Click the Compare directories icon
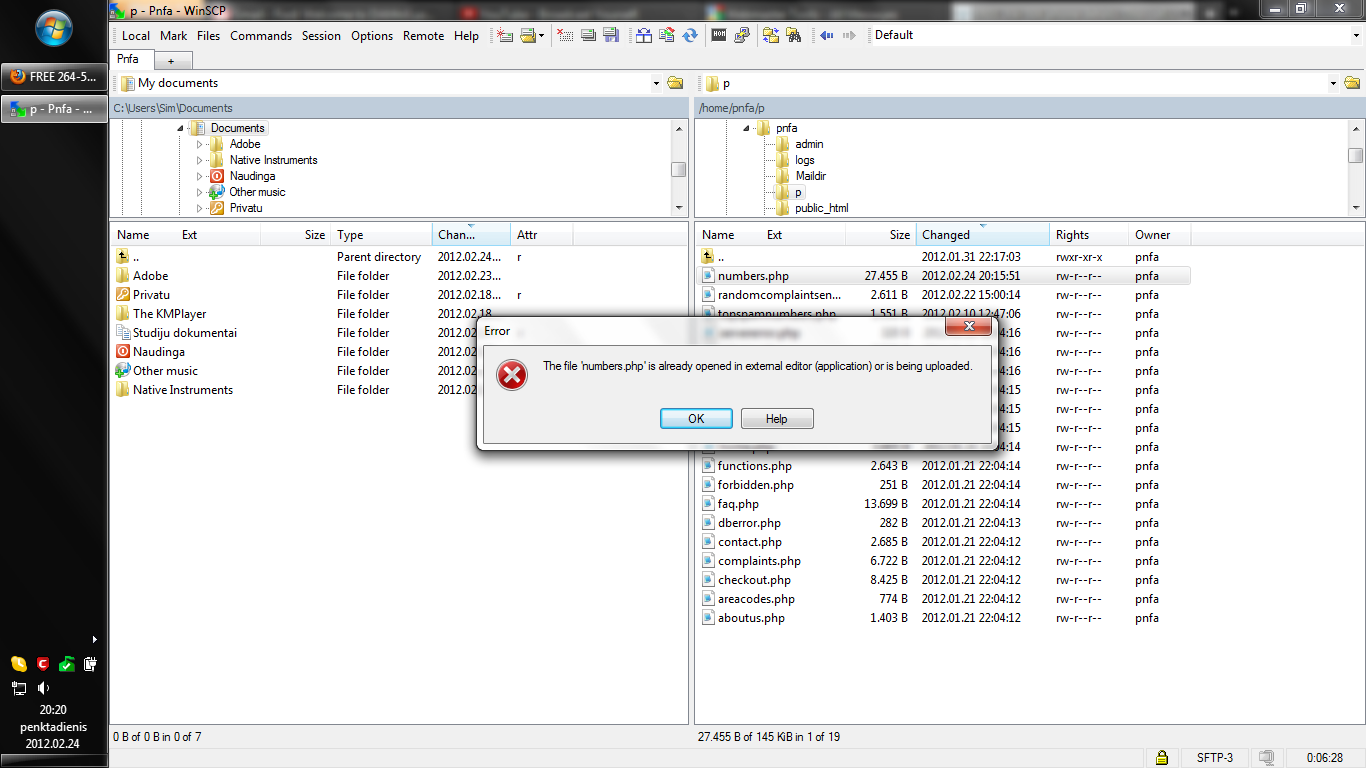 (644, 35)
